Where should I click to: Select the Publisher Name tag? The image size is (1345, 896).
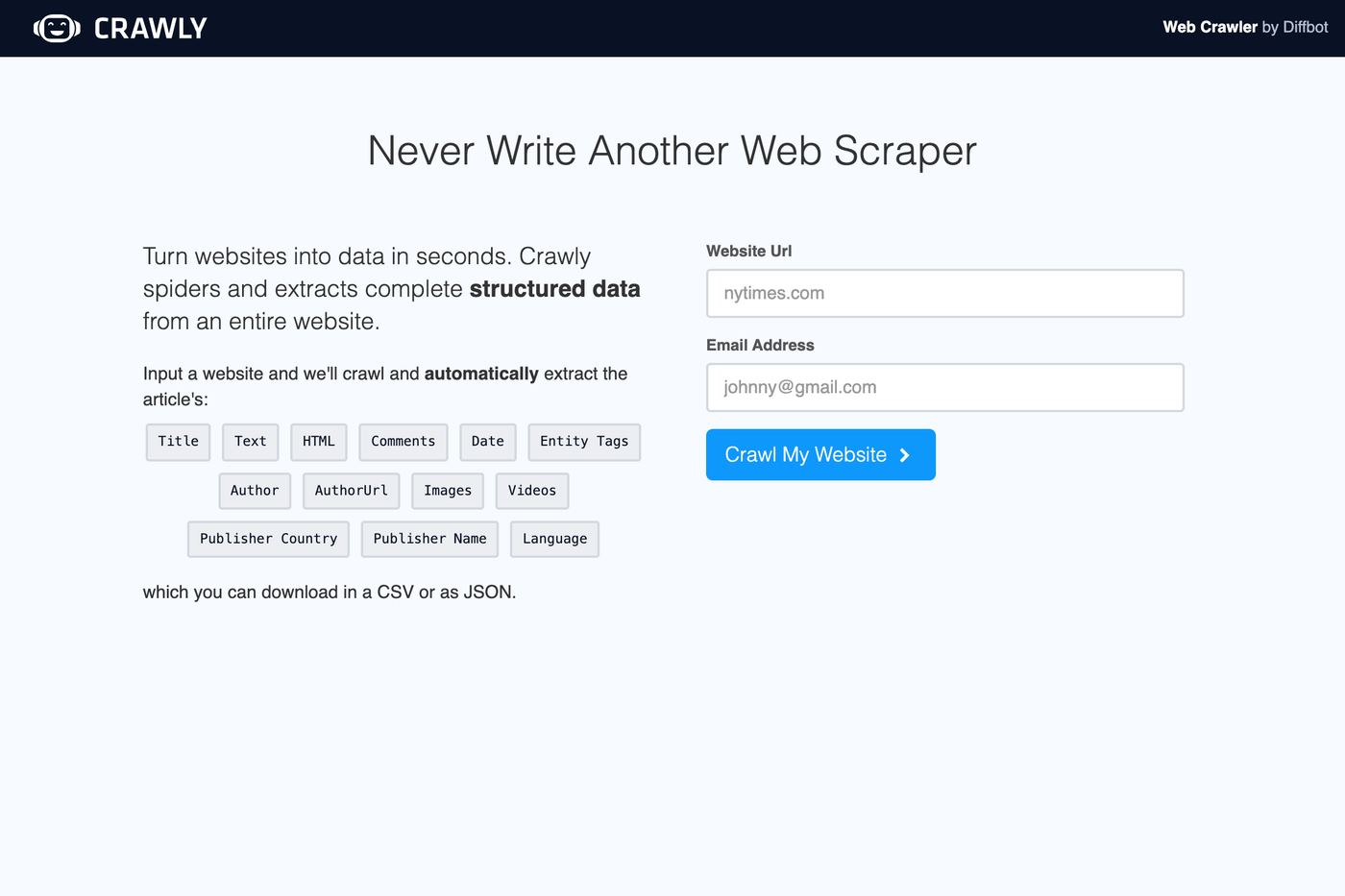tap(430, 539)
